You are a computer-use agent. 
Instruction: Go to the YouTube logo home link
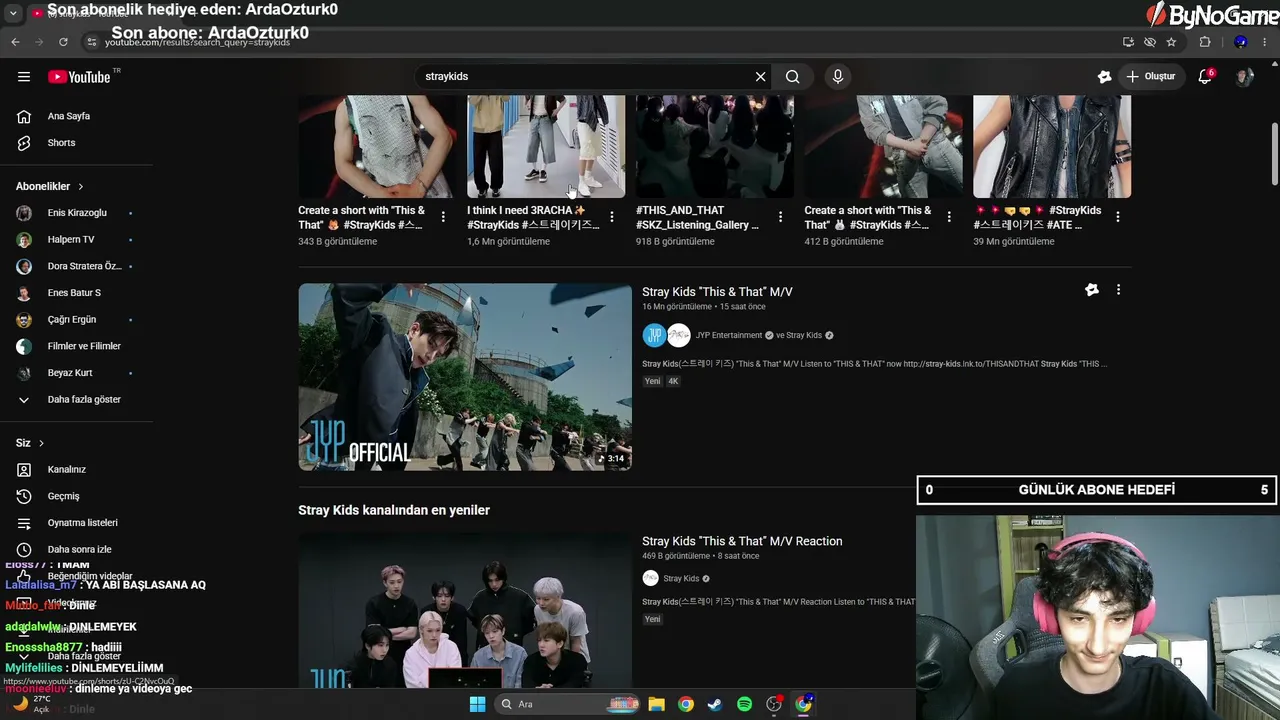(x=79, y=77)
